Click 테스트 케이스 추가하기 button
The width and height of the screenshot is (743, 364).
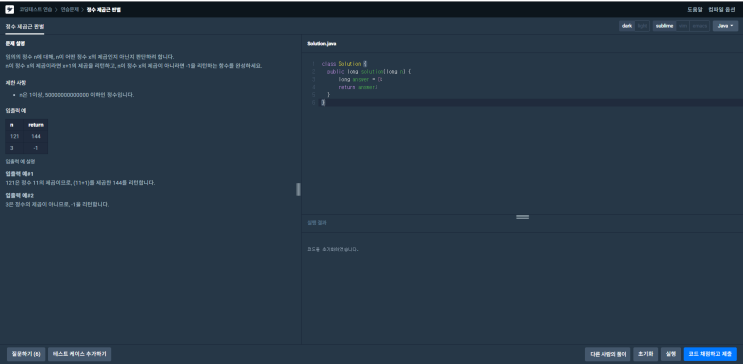pyautogui.click(x=80, y=354)
